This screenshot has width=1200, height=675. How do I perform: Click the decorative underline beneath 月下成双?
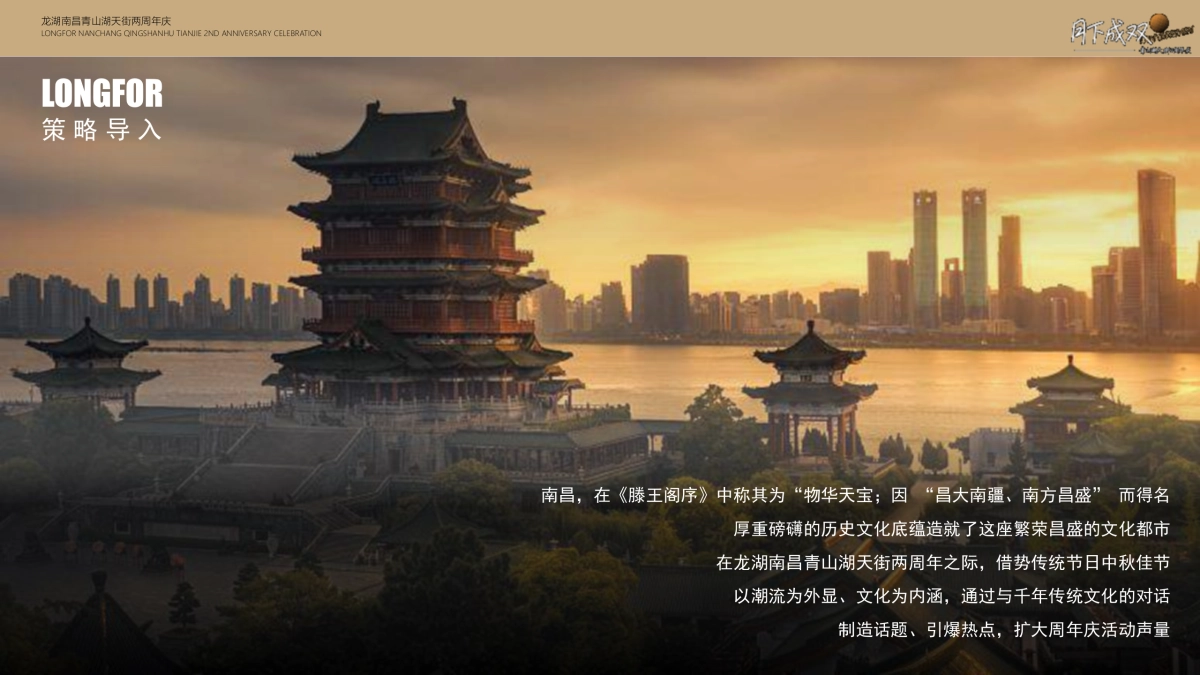[x=1104, y=50]
